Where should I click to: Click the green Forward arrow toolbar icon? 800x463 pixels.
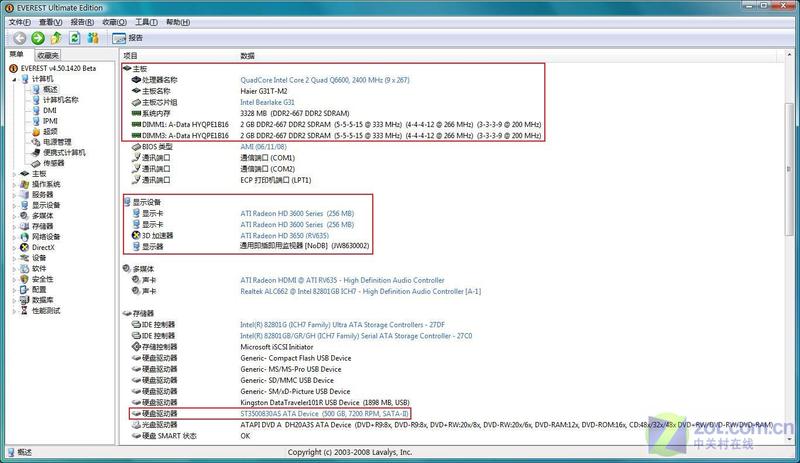point(38,38)
